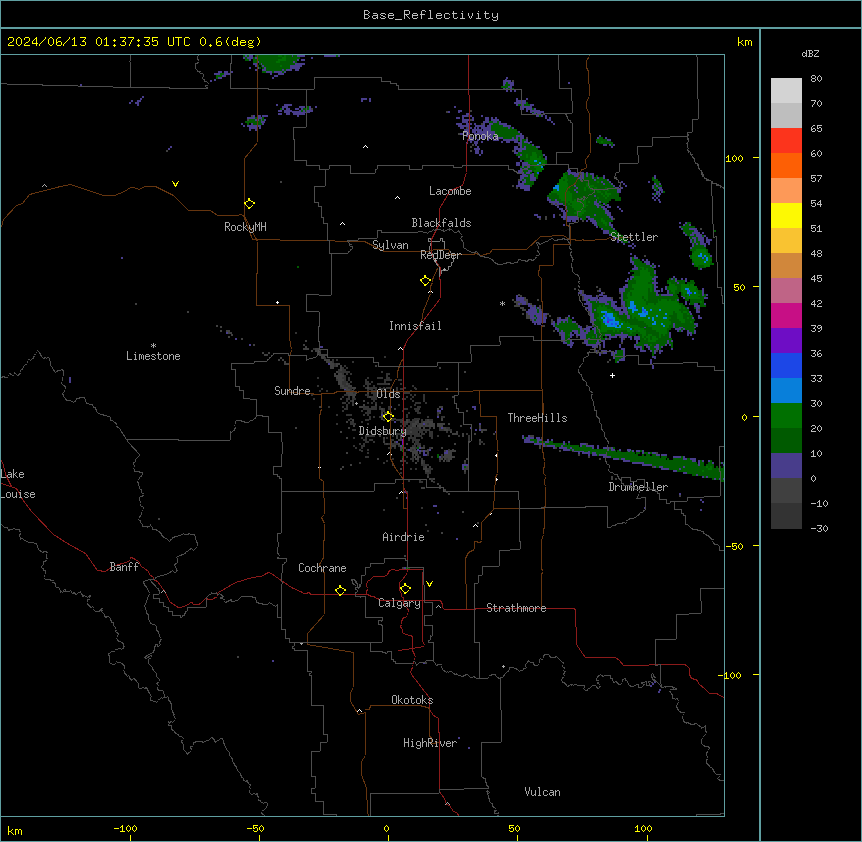Click the RockyMH label
This screenshot has height=842, width=862.
245,227
